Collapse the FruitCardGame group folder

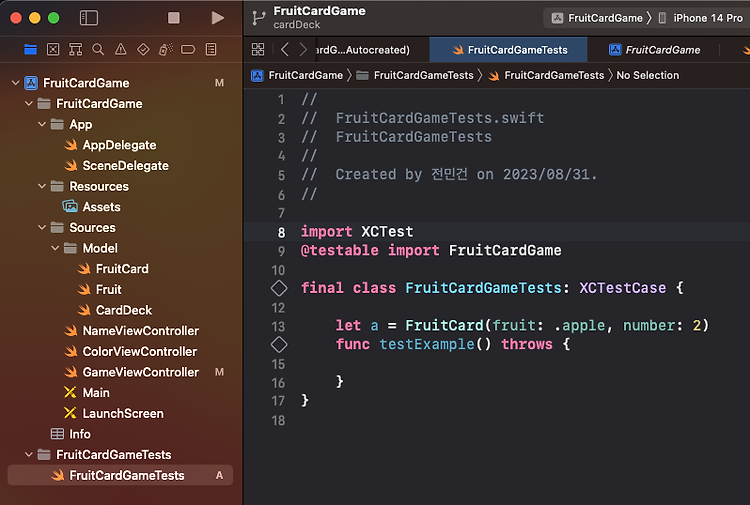point(29,103)
